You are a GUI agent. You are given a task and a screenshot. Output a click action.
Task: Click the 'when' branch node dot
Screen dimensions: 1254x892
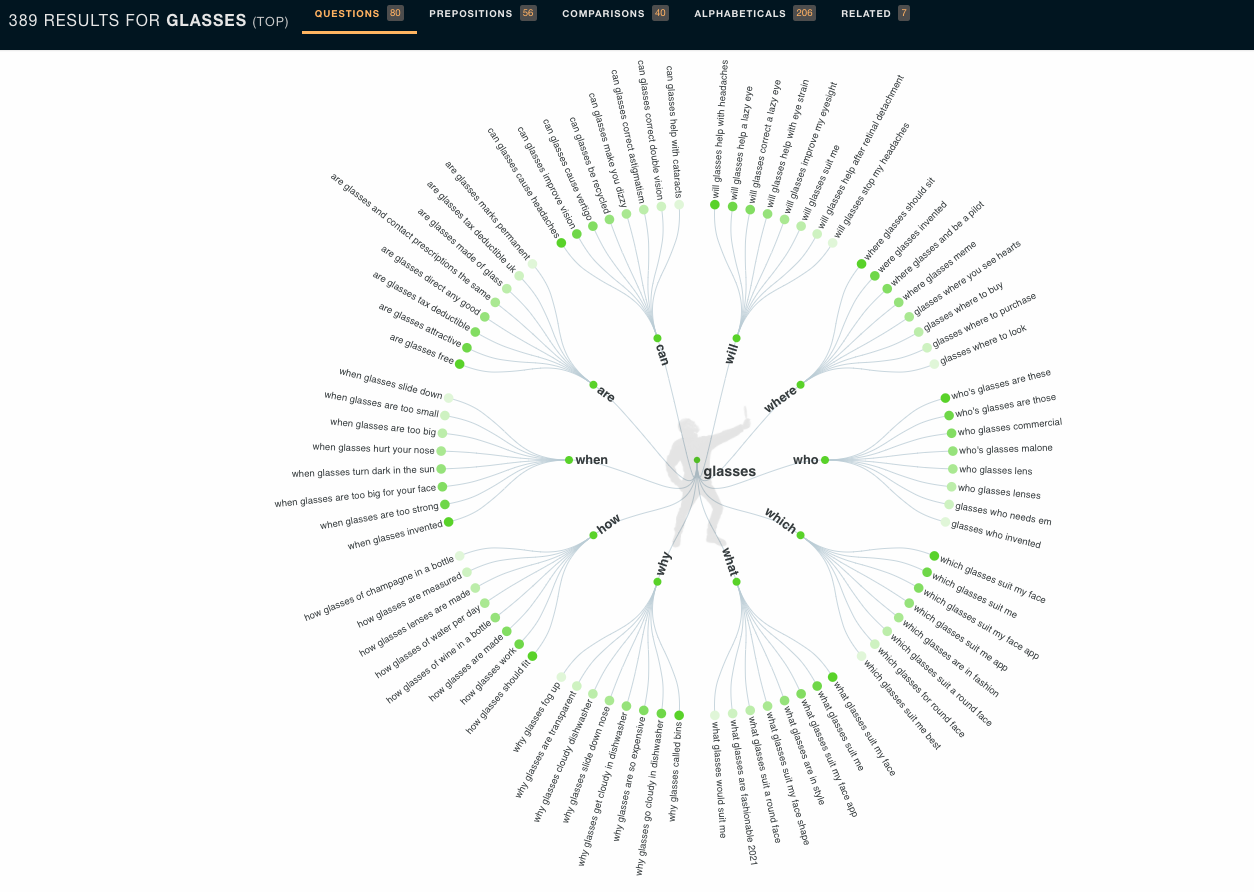point(569,460)
